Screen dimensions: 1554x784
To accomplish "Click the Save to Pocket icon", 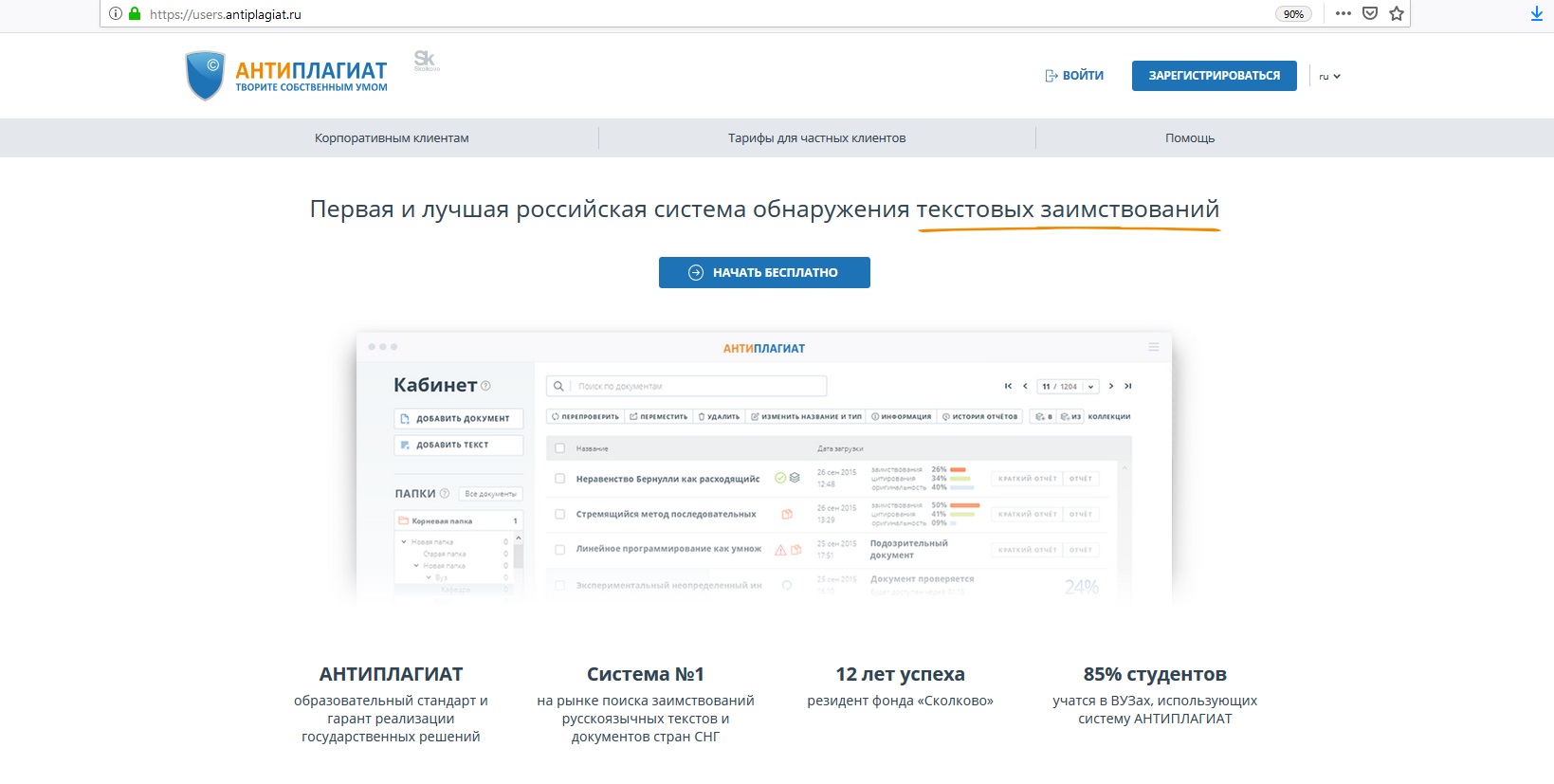I will 1370,13.
